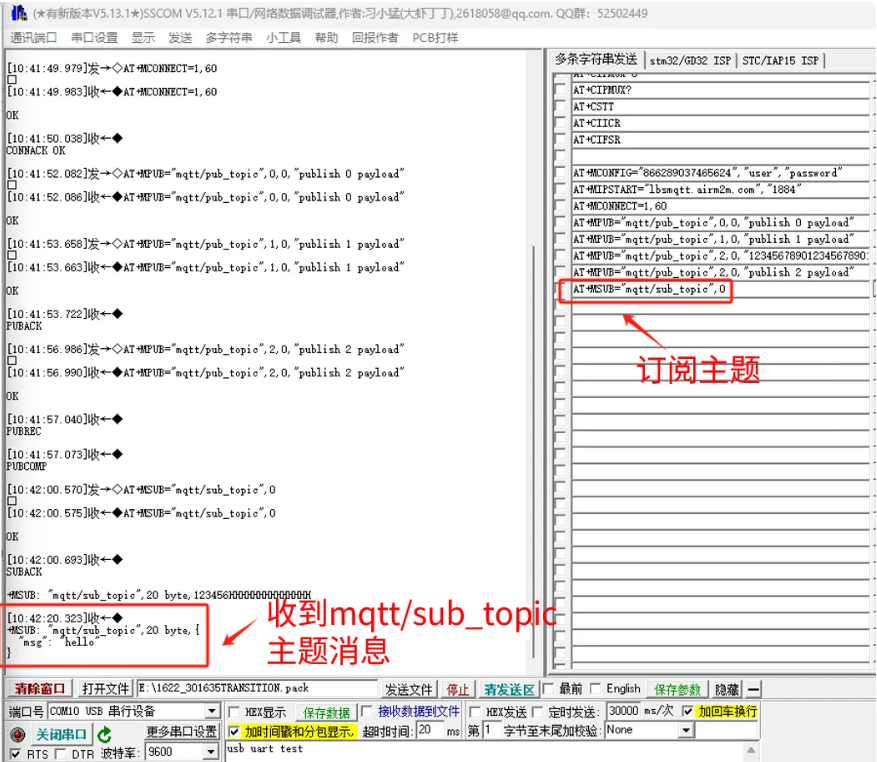Click the "publish 0 payload" AT+MPUB command row

(x=720, y=223)
